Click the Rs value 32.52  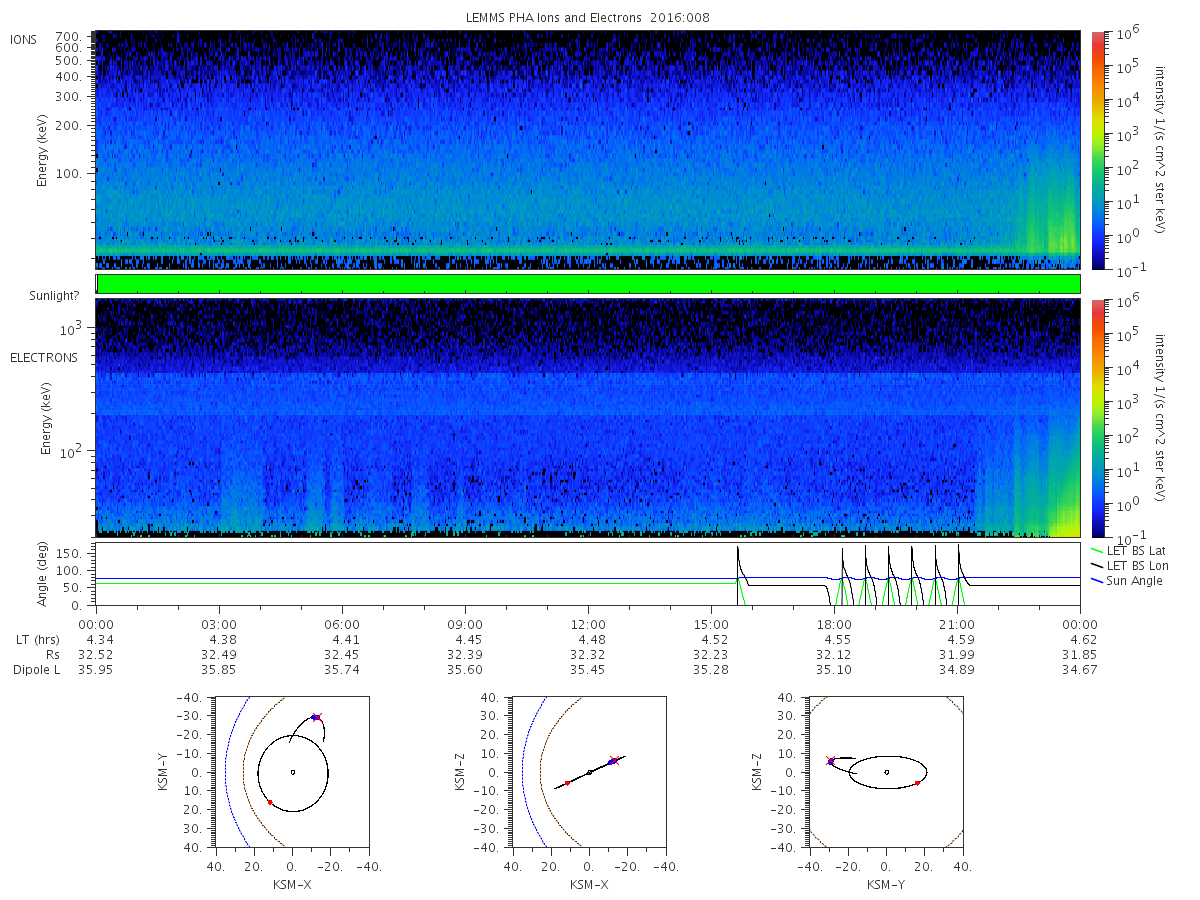click(96, 654)
